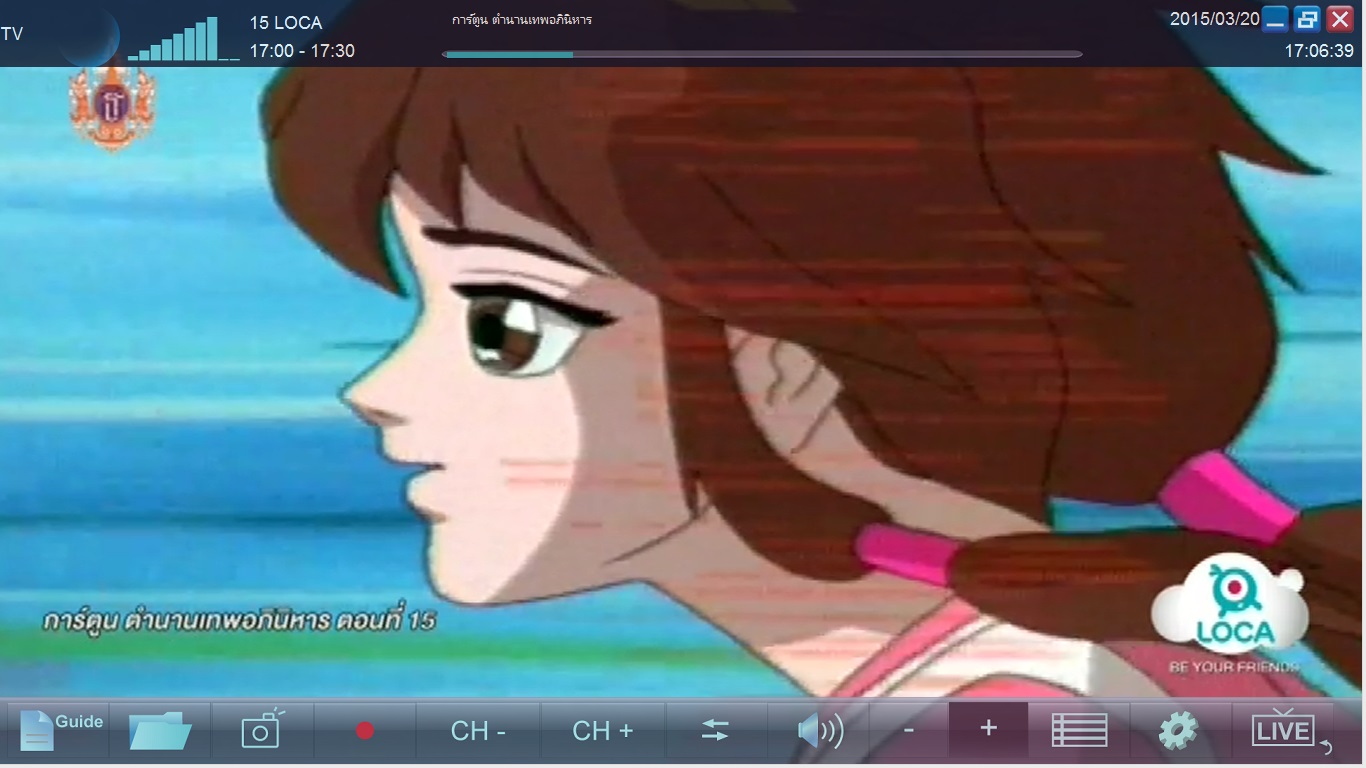Screen dimensions: 1366x768
Task: Open the channel list icon
Action: click(1080, 731)
